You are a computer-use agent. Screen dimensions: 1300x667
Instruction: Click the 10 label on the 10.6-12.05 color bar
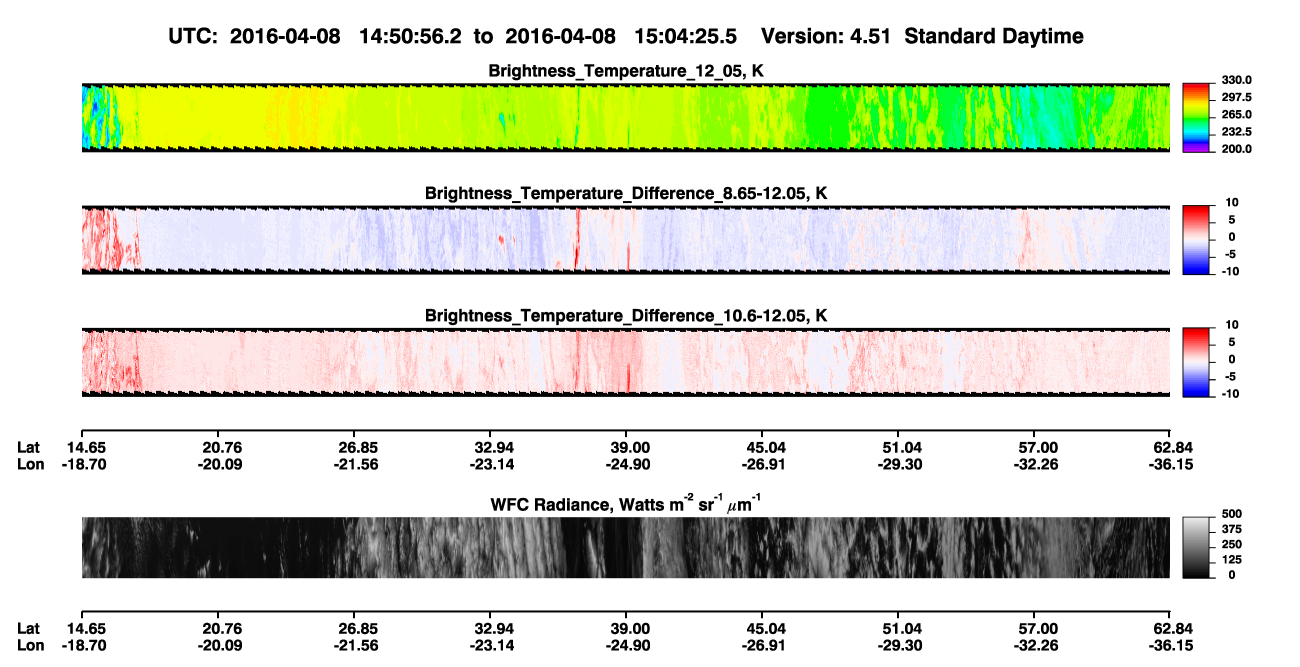click(1232, 326)
